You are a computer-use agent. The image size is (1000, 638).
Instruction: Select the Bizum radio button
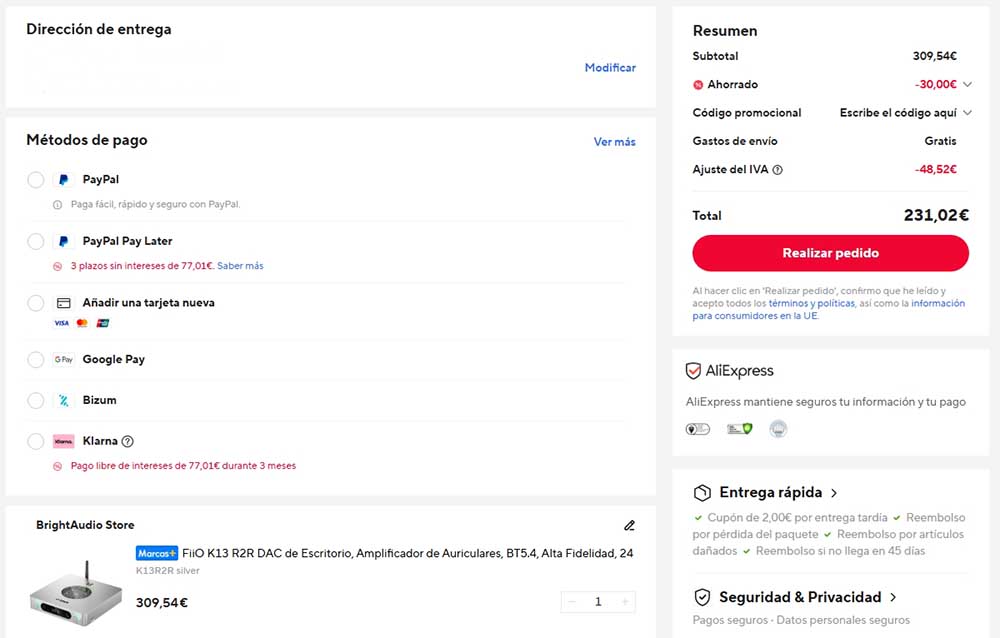pos(36,401)
